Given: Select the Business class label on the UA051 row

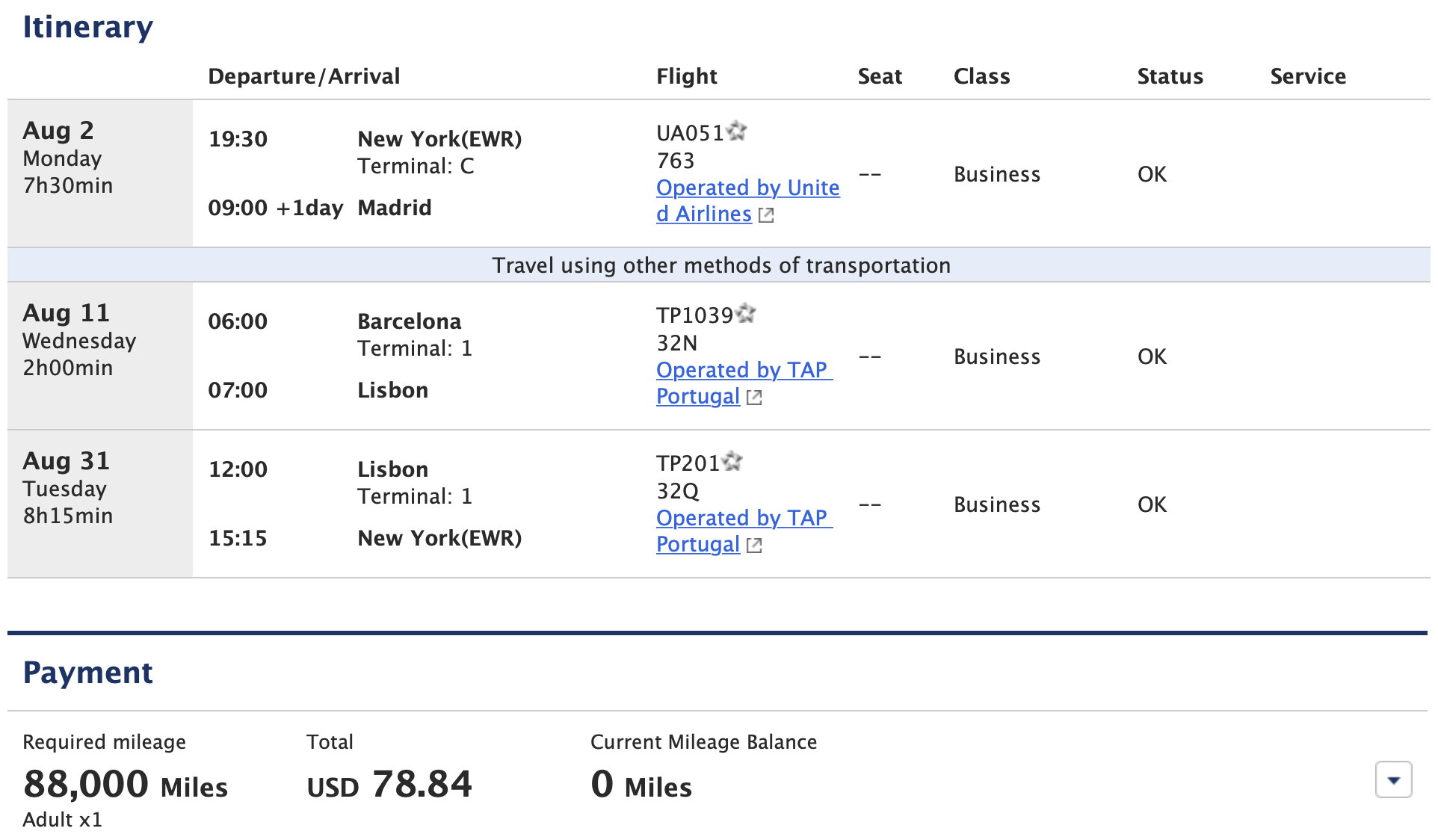Looking at the screenshot, I should point(996,174).
